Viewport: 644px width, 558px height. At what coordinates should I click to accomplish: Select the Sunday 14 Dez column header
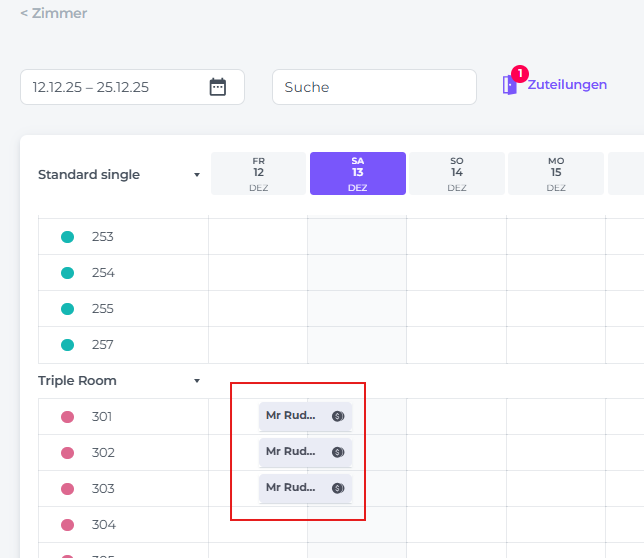457,173
